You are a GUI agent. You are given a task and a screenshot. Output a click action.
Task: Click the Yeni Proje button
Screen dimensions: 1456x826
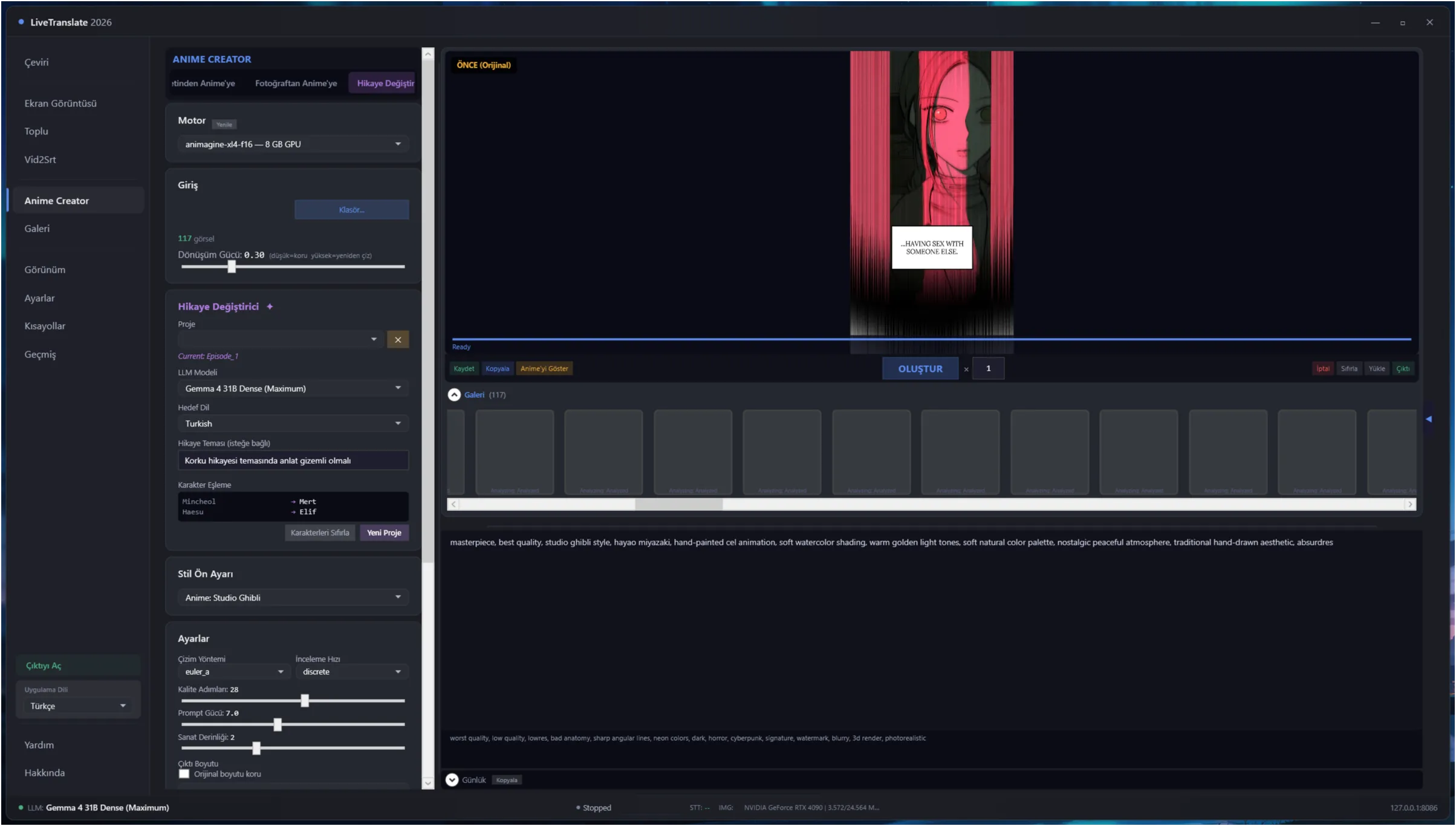pos(384,533)
